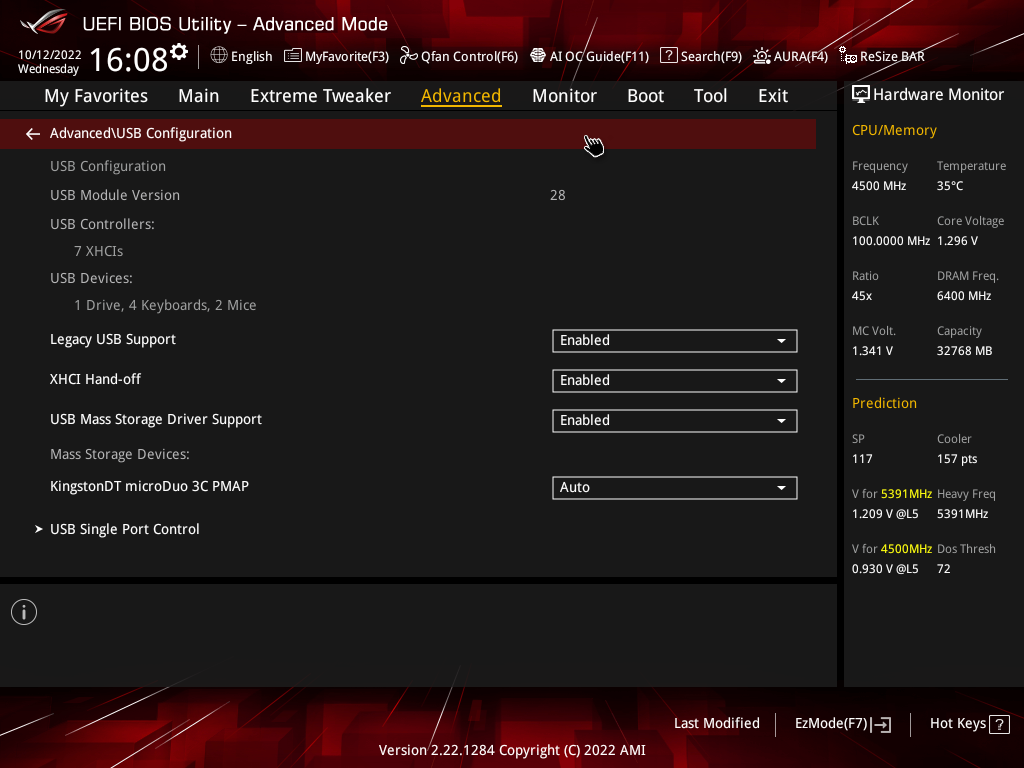Open the Boot tab

point(645,96)
